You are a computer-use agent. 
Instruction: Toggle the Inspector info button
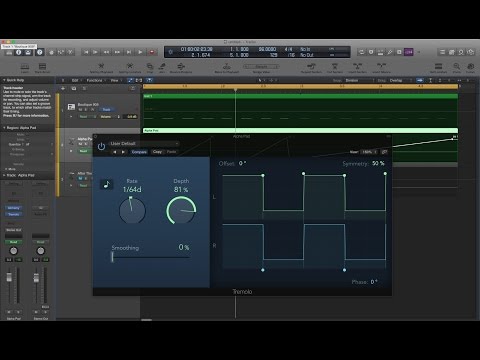click(x=19, y=52)
